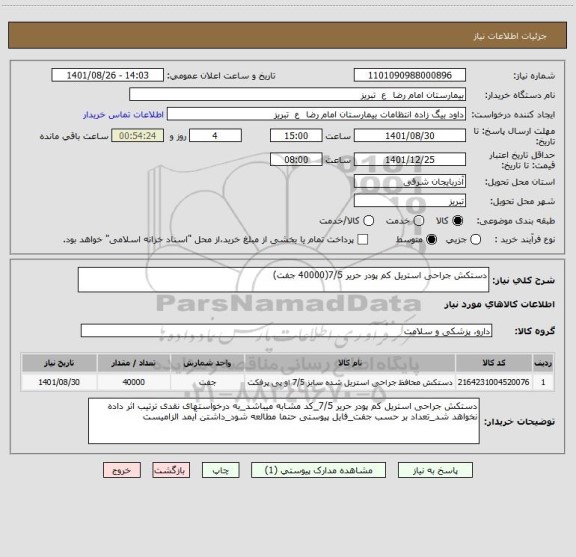Click the نام کالا column header
Screen dimensions: 576x557
click(350, 363)
